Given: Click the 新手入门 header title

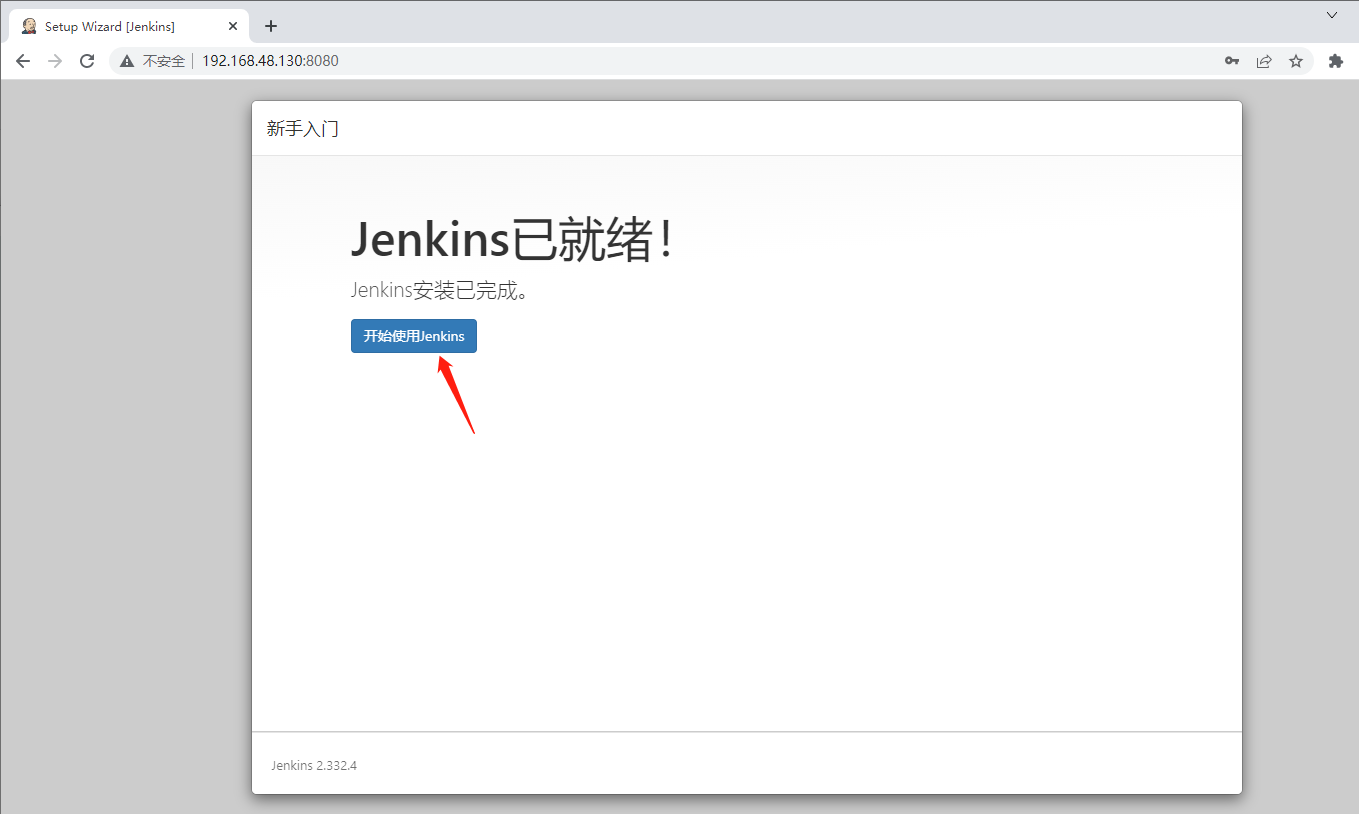Looking at the screenshot, I should click(303, 128).
